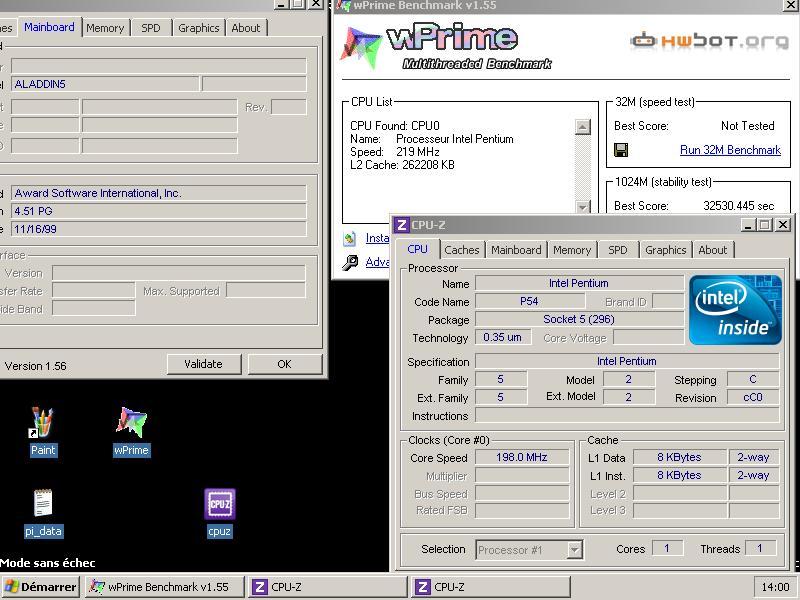Screen dimensions: 800x600
Task: Click the ALADDIN5 model field
Action: (x=105, y=84)
